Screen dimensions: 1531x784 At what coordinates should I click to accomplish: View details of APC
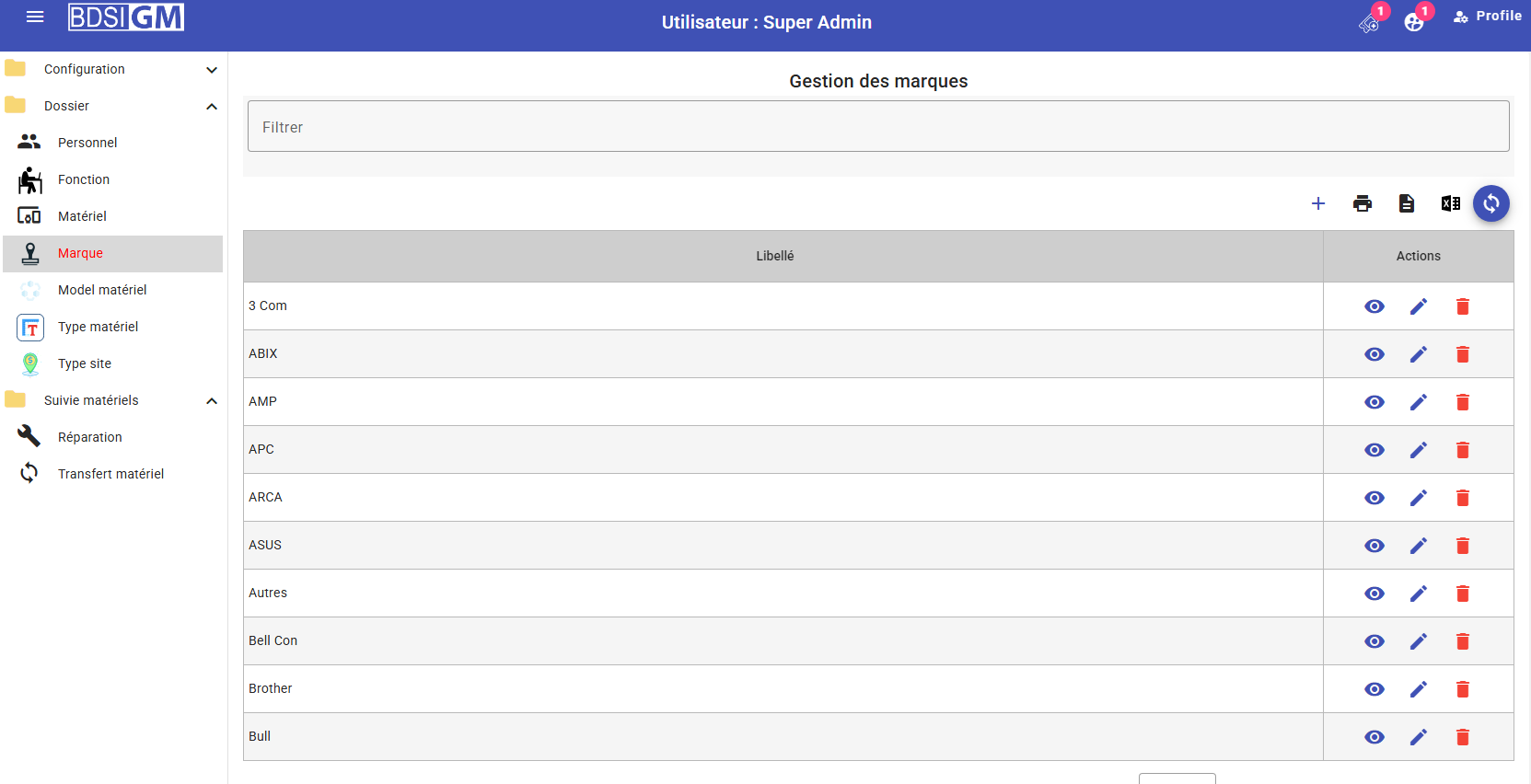click(1374, 450)
